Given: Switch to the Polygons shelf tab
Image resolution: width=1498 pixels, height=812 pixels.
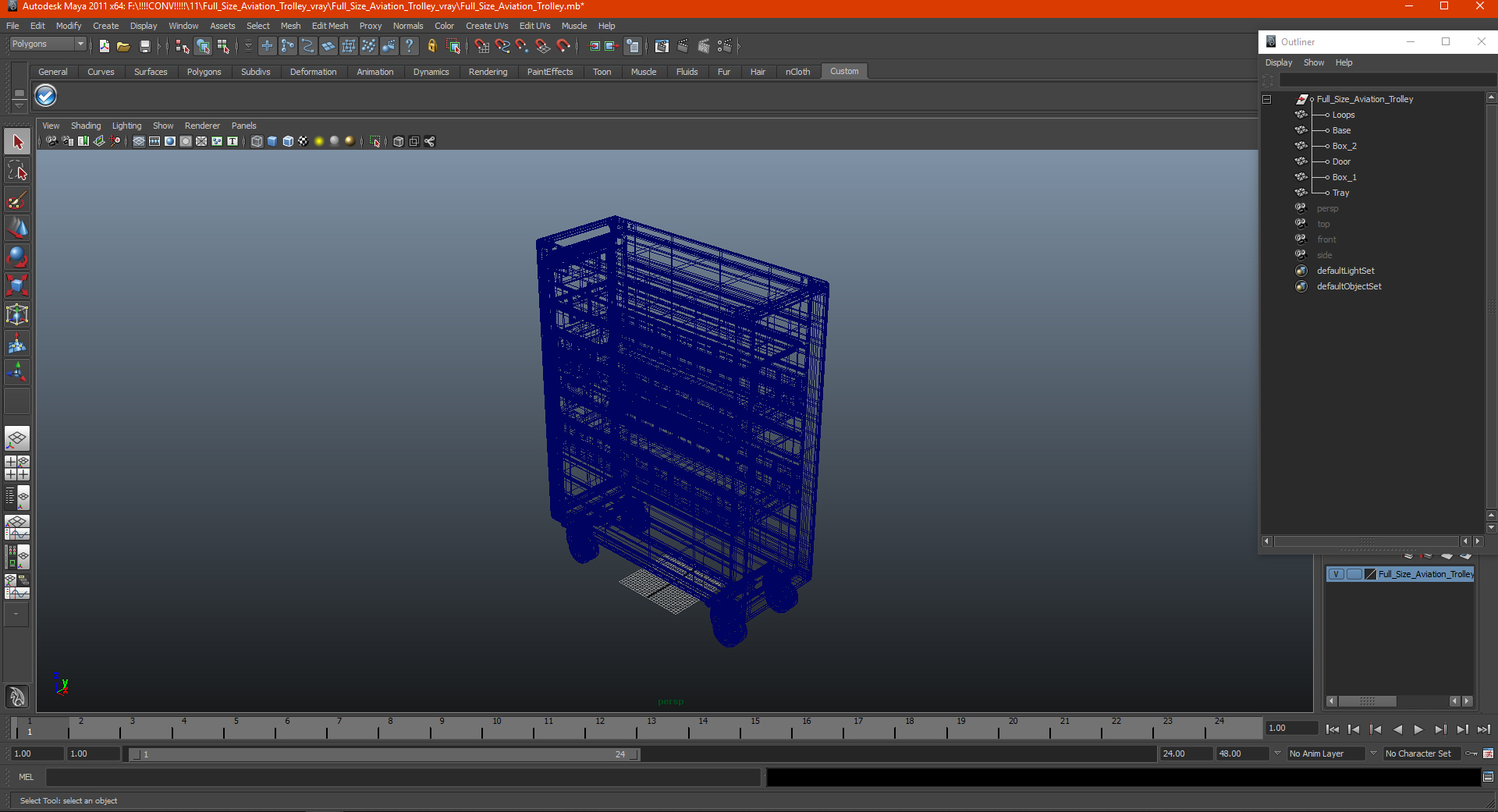Looking at the screenshot, I should [204, 72].
